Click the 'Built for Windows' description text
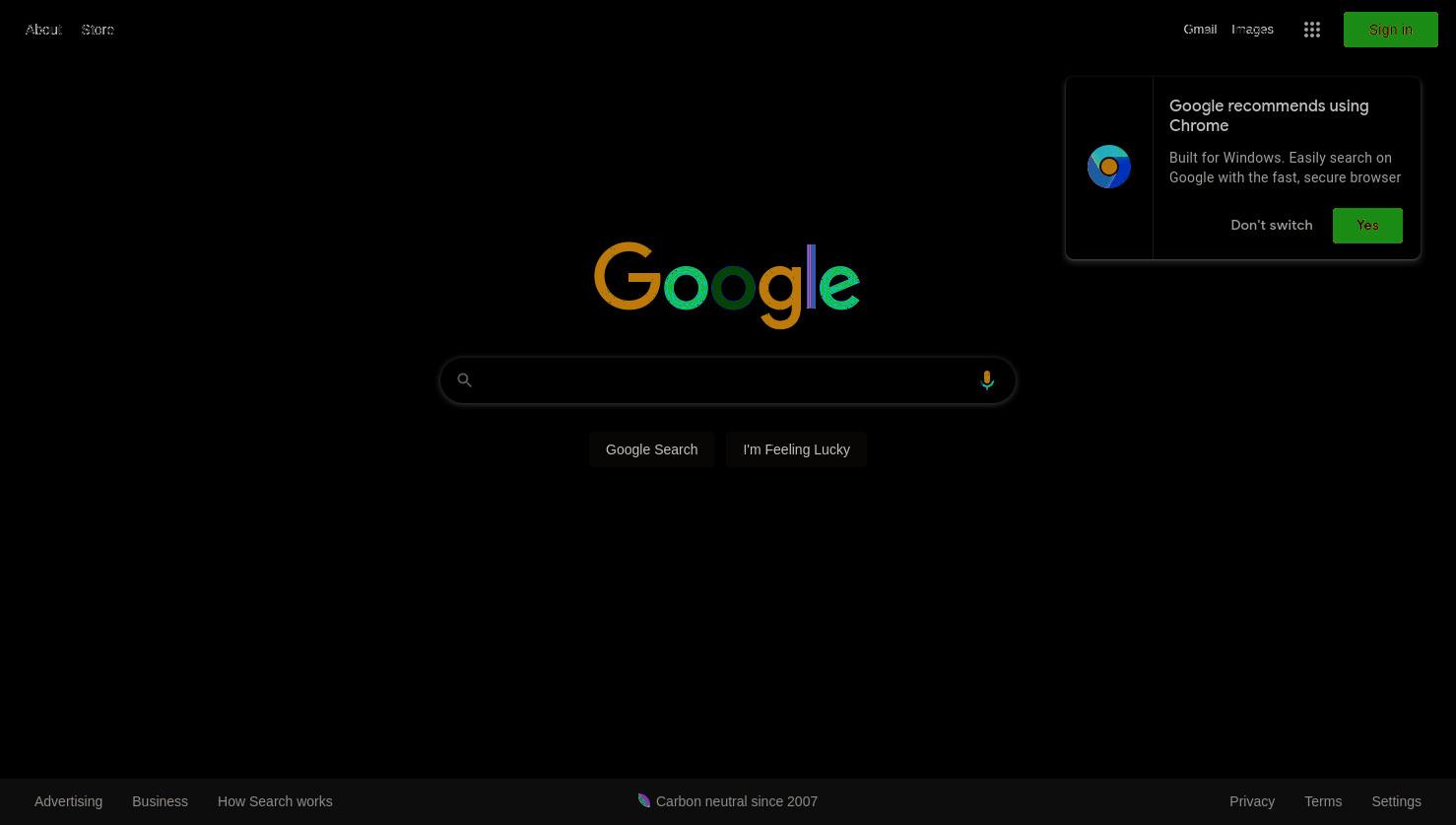 coord(1285,168)
